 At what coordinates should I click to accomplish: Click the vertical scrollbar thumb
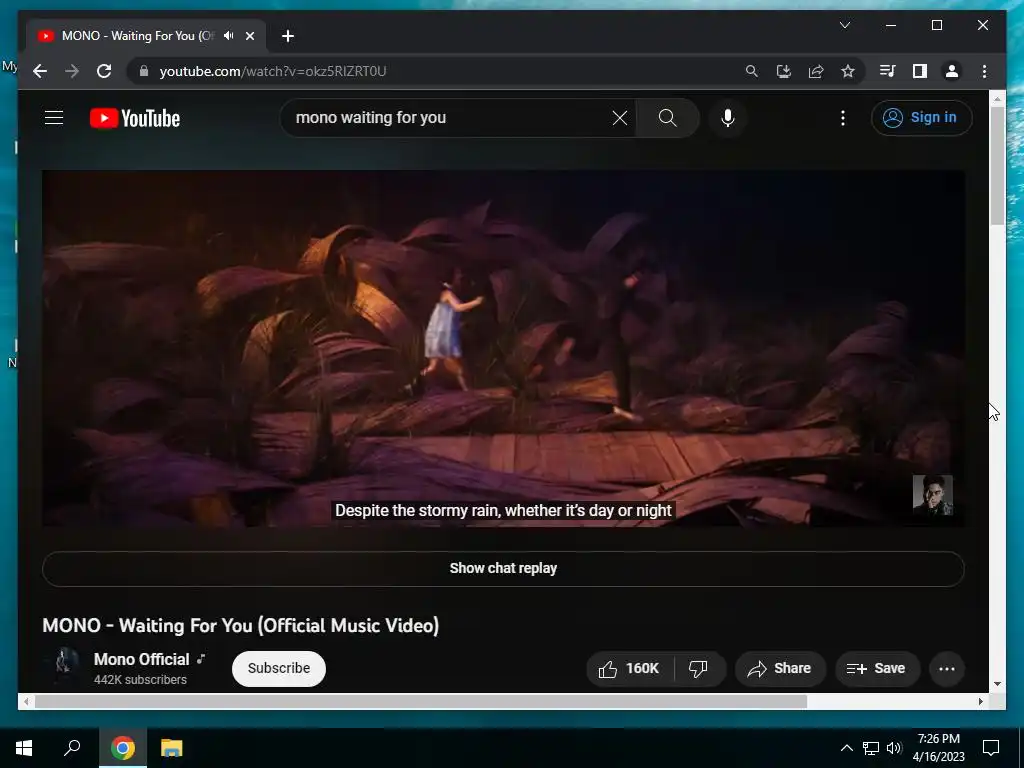[x=997, y=166]
